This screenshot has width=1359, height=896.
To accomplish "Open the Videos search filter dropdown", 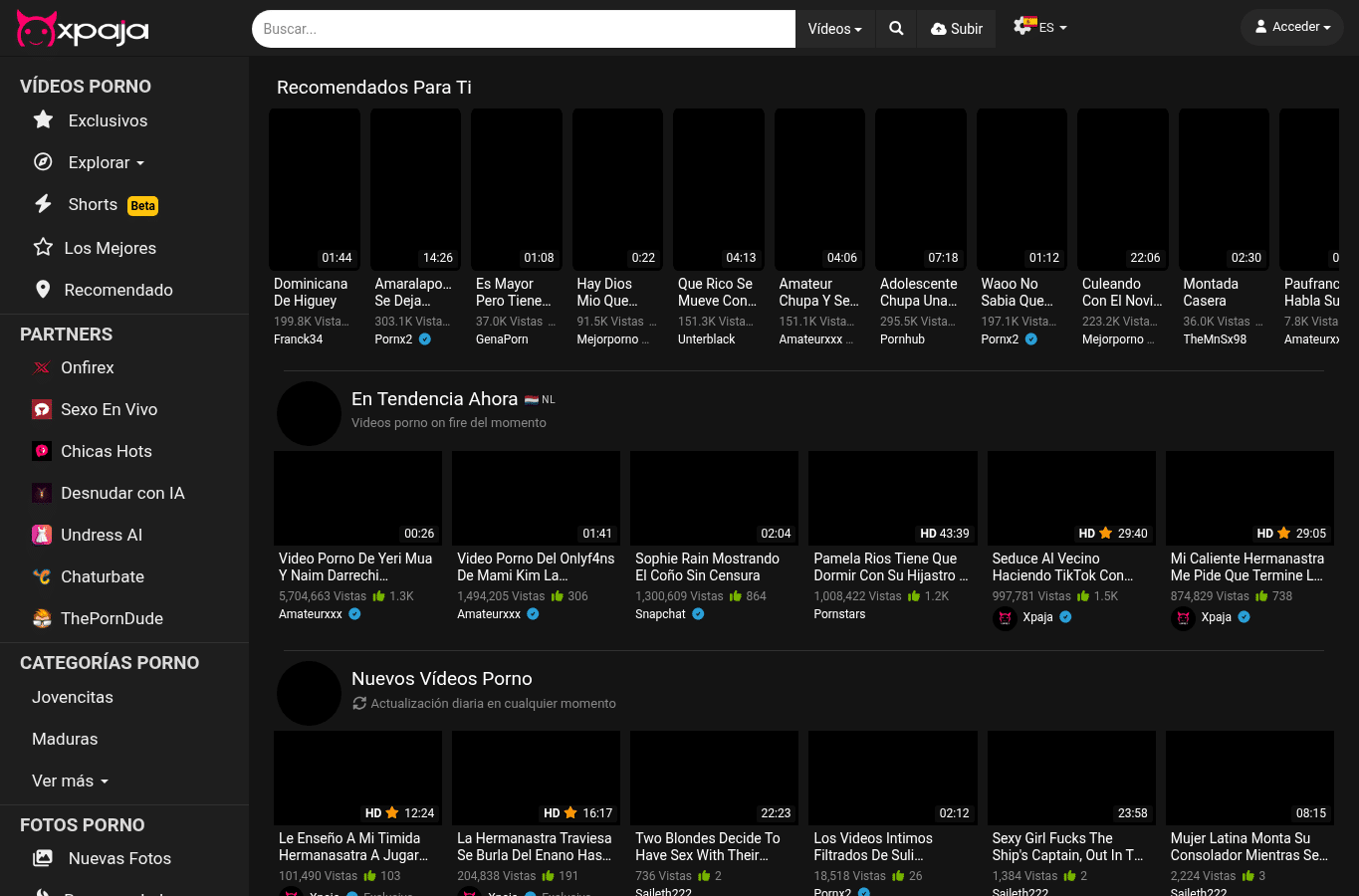I will pos(834,29).
